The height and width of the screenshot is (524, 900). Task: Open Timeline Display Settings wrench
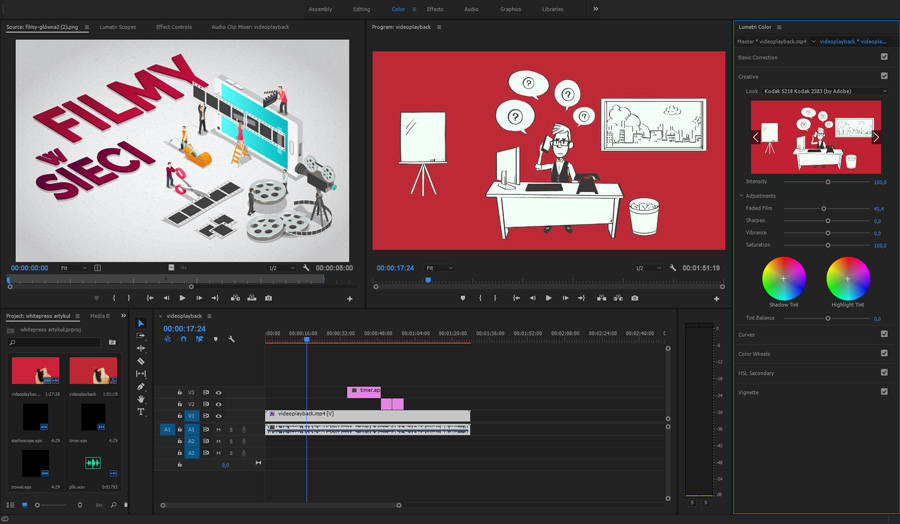[x=231, y=339]
